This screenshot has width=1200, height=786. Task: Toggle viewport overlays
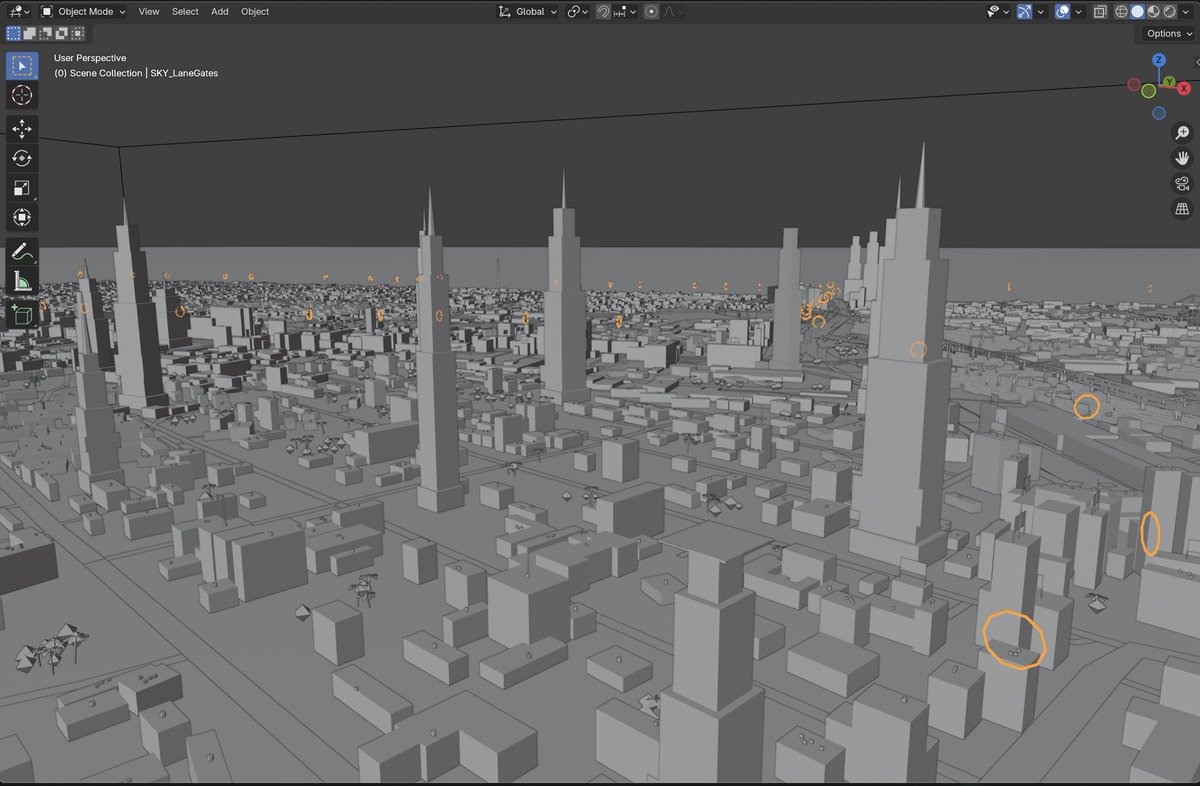click(x=1063, y=11)
